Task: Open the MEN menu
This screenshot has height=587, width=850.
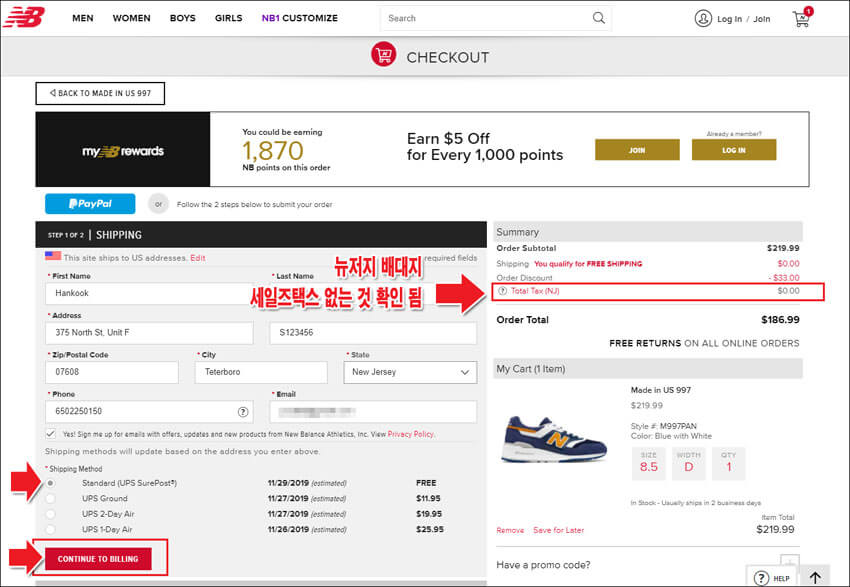Action: tap(83, 18)
